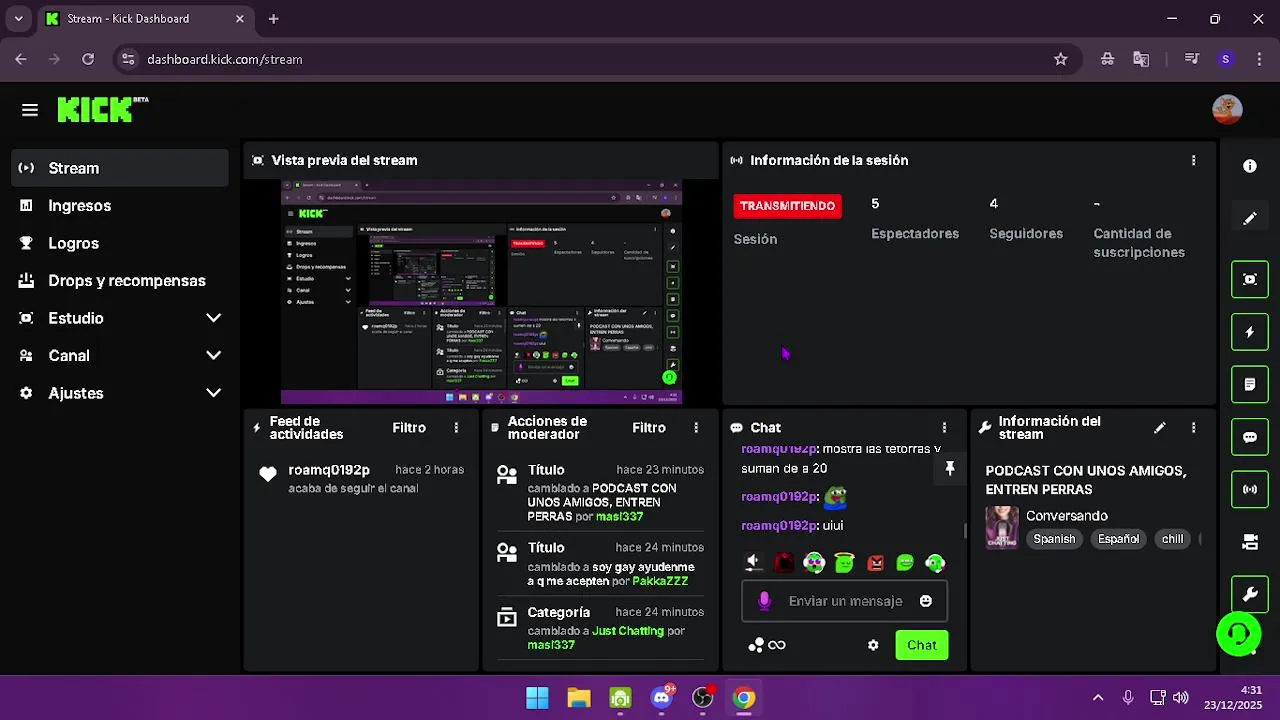Screen dimensions: 1280x720
Task: Select the green halo angel emote
Action: tap(845, 563)
